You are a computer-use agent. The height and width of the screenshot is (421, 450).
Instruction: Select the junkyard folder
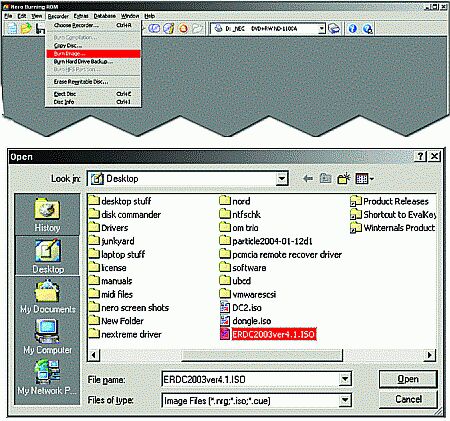112,241
